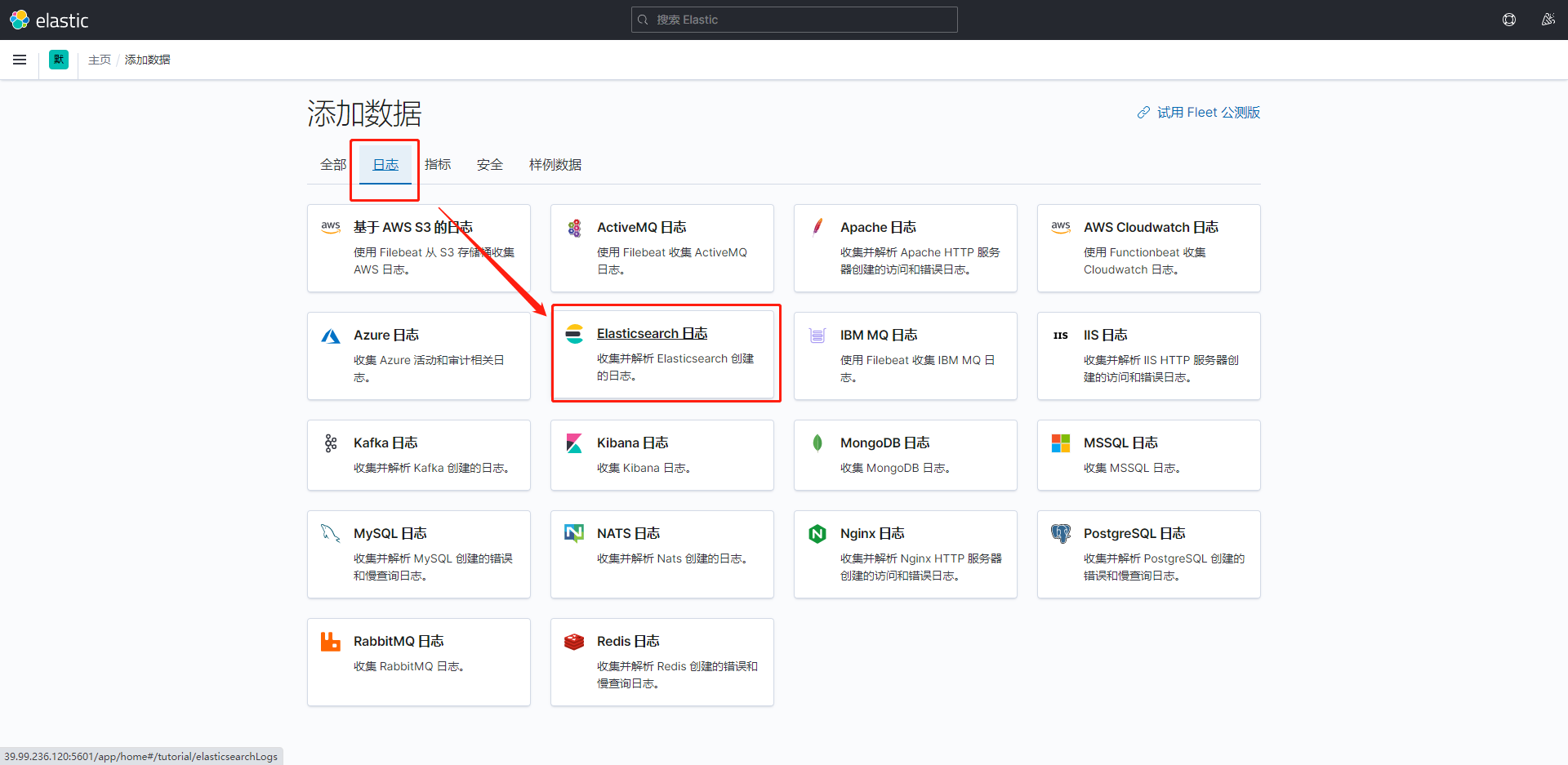Viewport: 1568px width, 765px height.
Task: Open the Apache 日志 title
Action: 879,227
